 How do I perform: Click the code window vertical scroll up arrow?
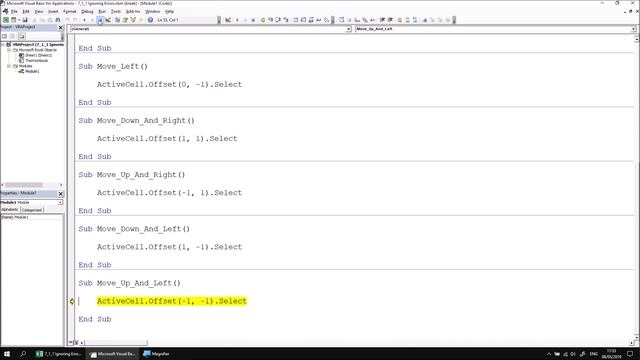pos(636,39)
